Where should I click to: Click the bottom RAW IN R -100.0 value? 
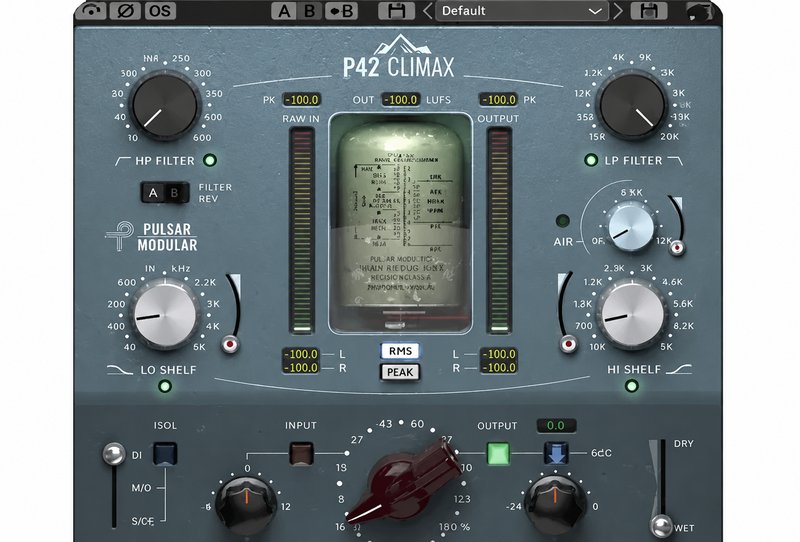[301, 367]
